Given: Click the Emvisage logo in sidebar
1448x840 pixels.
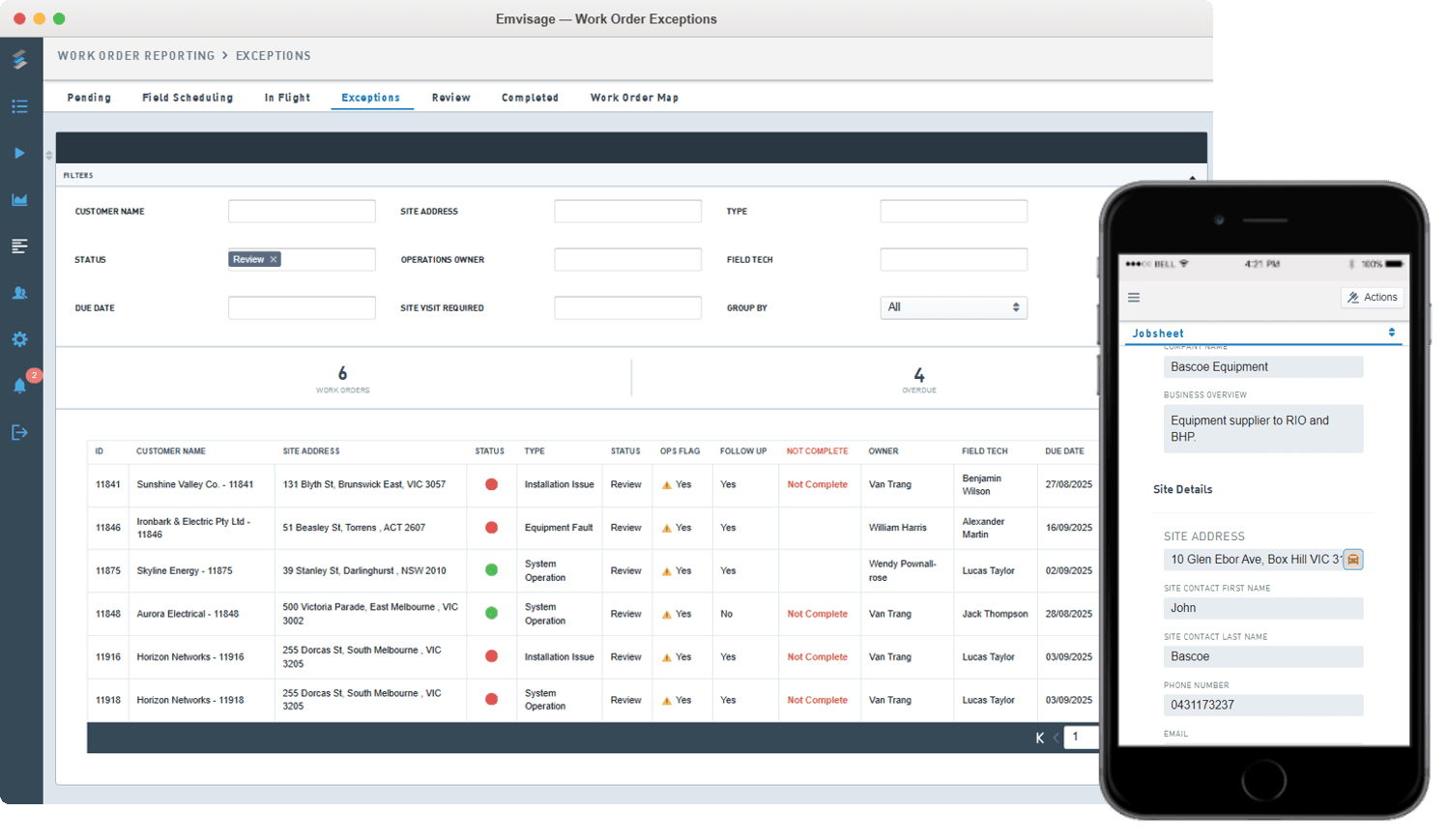Looking at the screenshot, I should coord(19,59).
